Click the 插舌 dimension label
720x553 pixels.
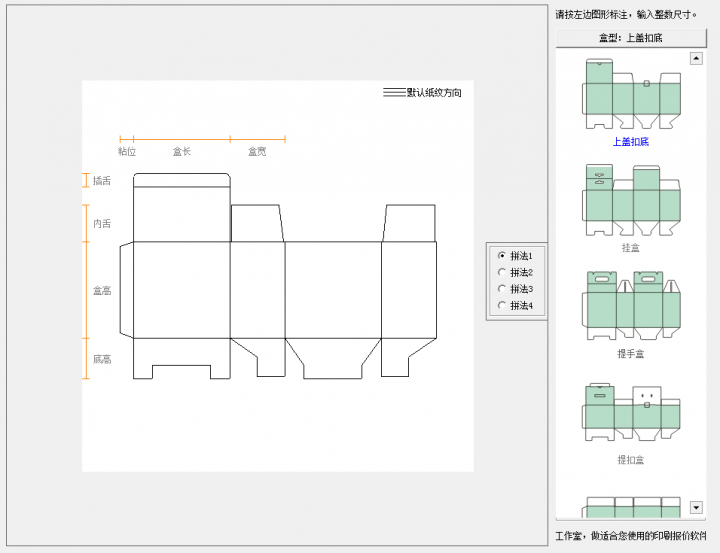point(102,181)
